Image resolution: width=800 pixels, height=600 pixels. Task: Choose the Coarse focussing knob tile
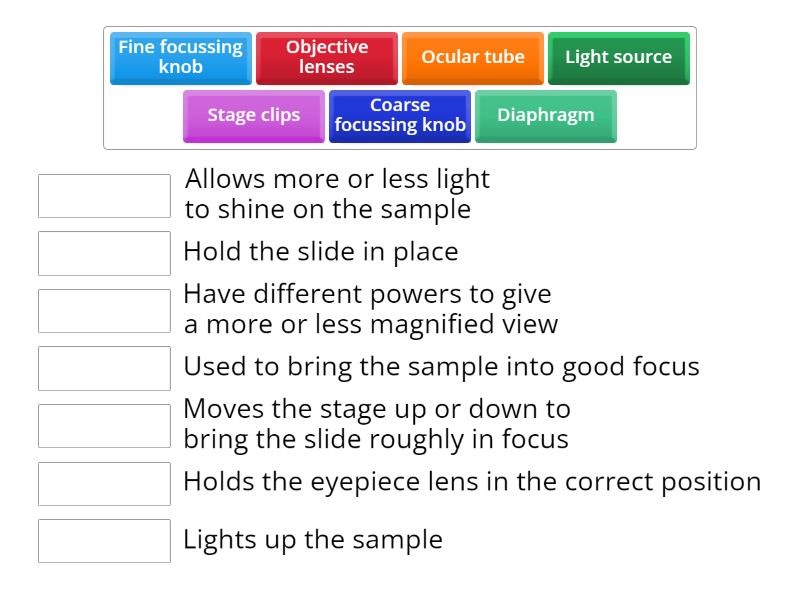click(x=399, y=116)
